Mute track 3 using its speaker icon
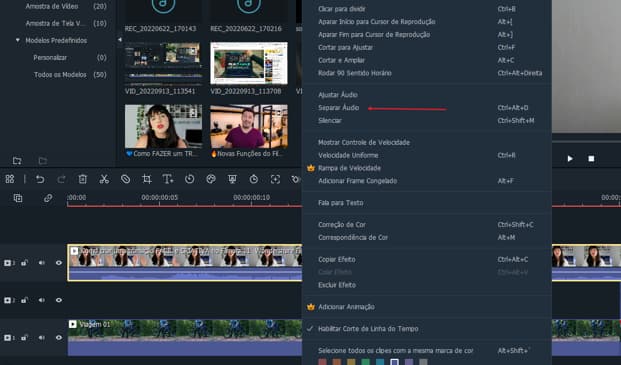Viewport: 621px width, 365px height. (42, 263)
